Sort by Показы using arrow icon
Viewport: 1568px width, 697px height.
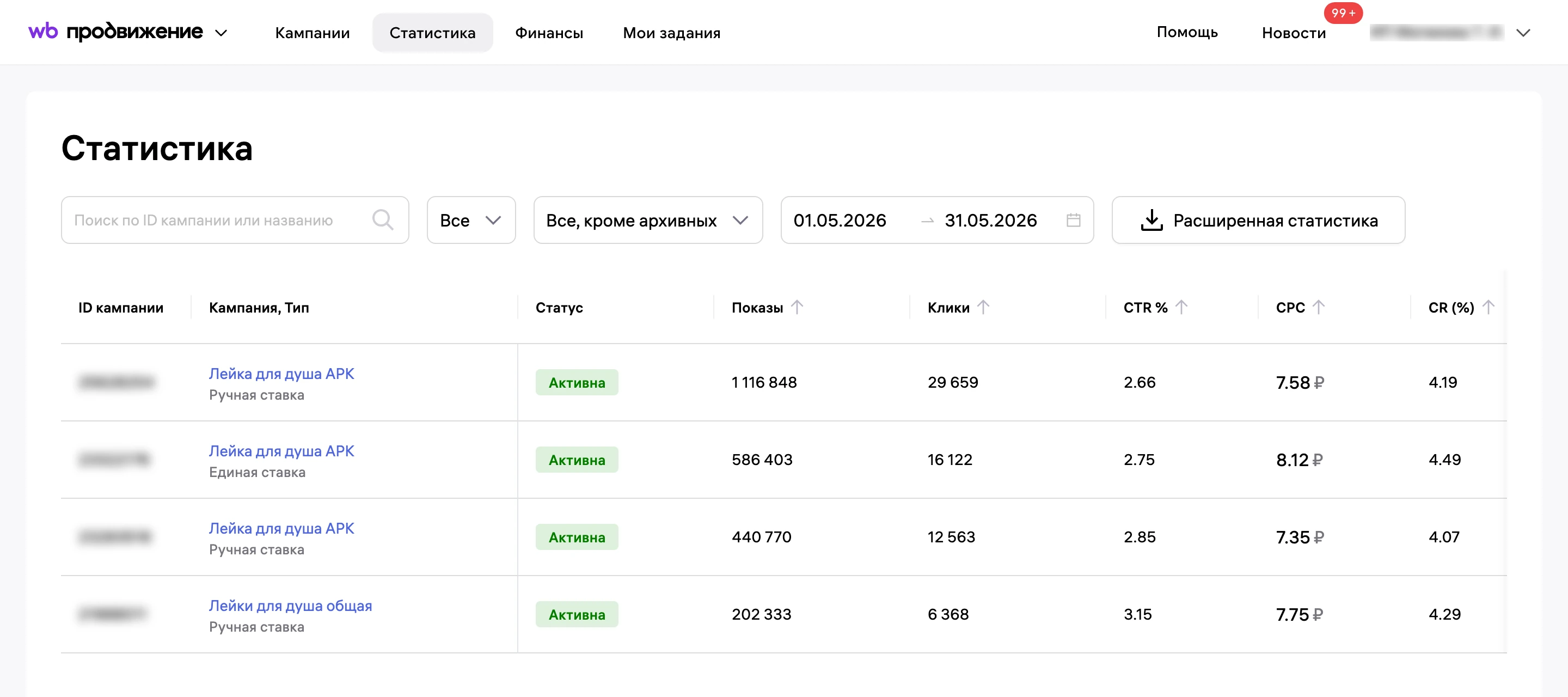click(797, 307)
